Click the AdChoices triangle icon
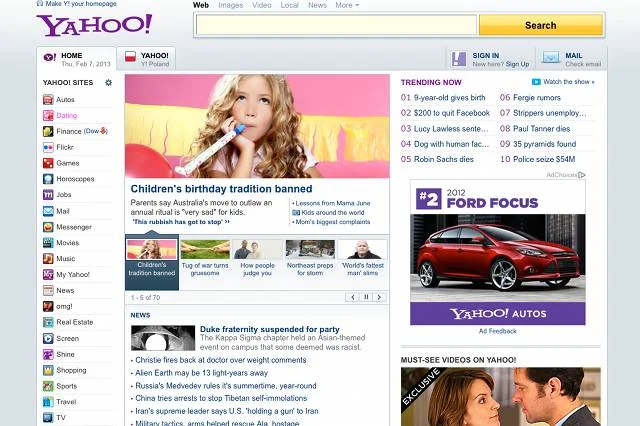 pos(582,175)
